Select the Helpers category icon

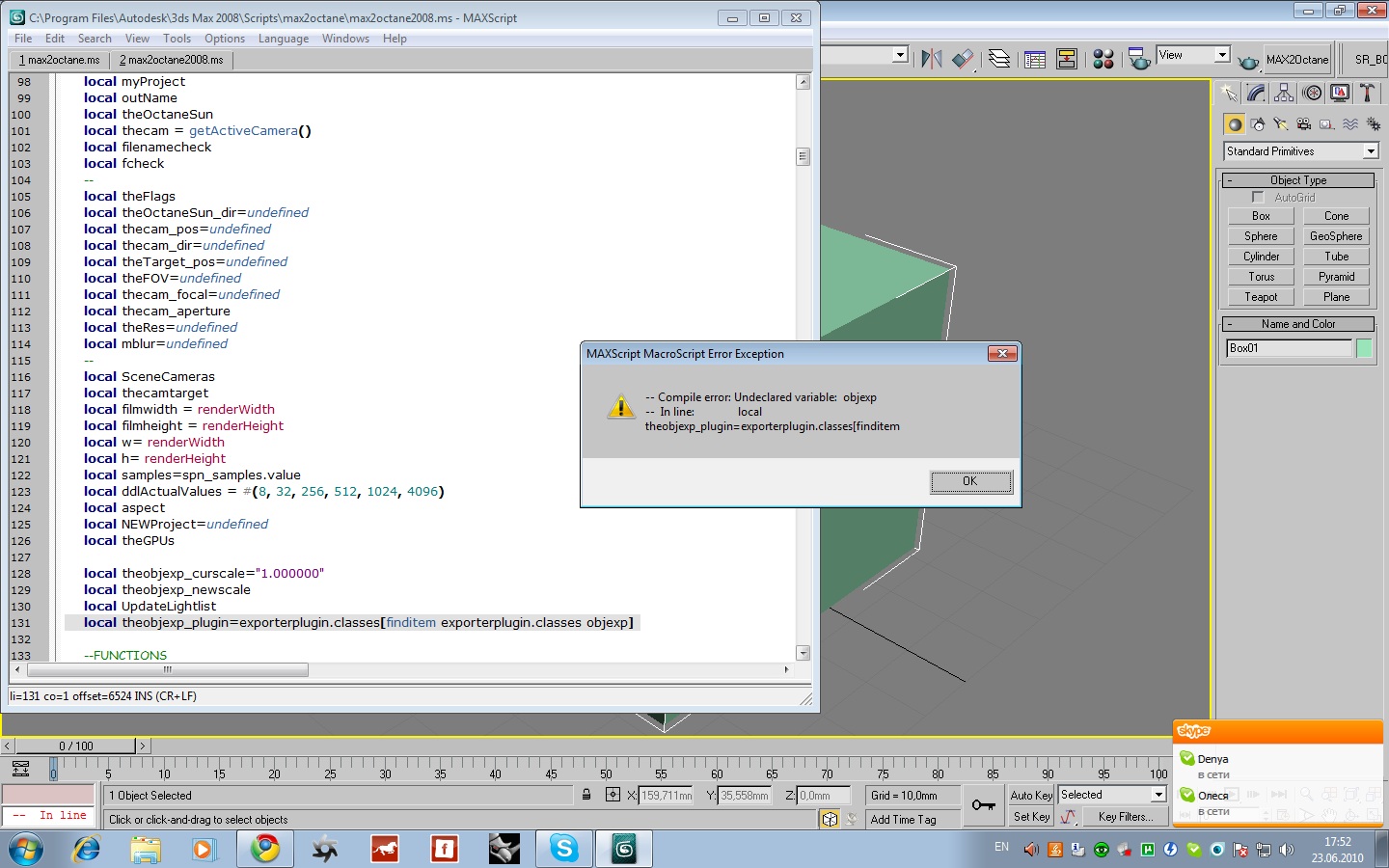(1327, 124)
